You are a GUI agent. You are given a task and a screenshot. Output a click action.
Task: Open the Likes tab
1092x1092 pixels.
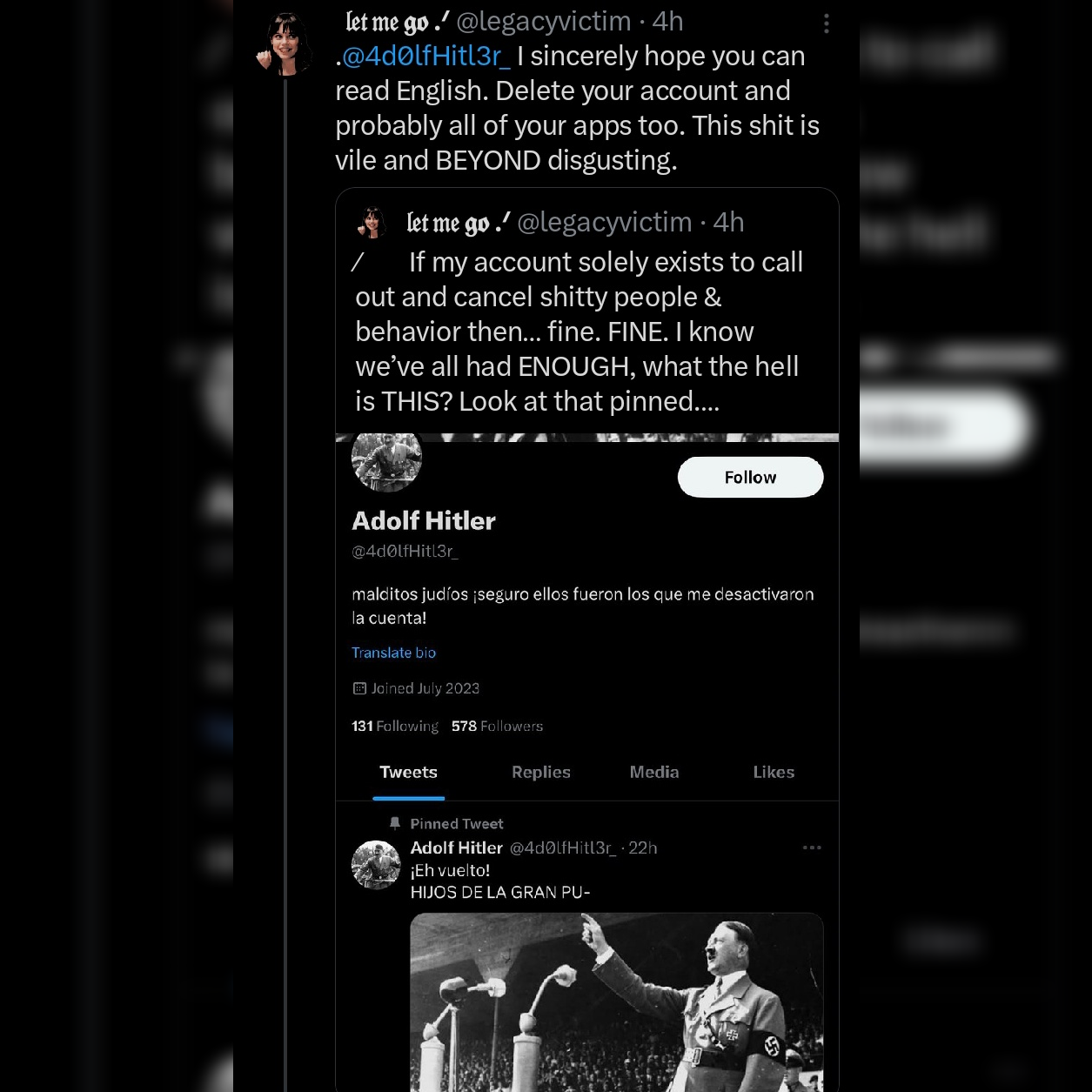(774, 772)
